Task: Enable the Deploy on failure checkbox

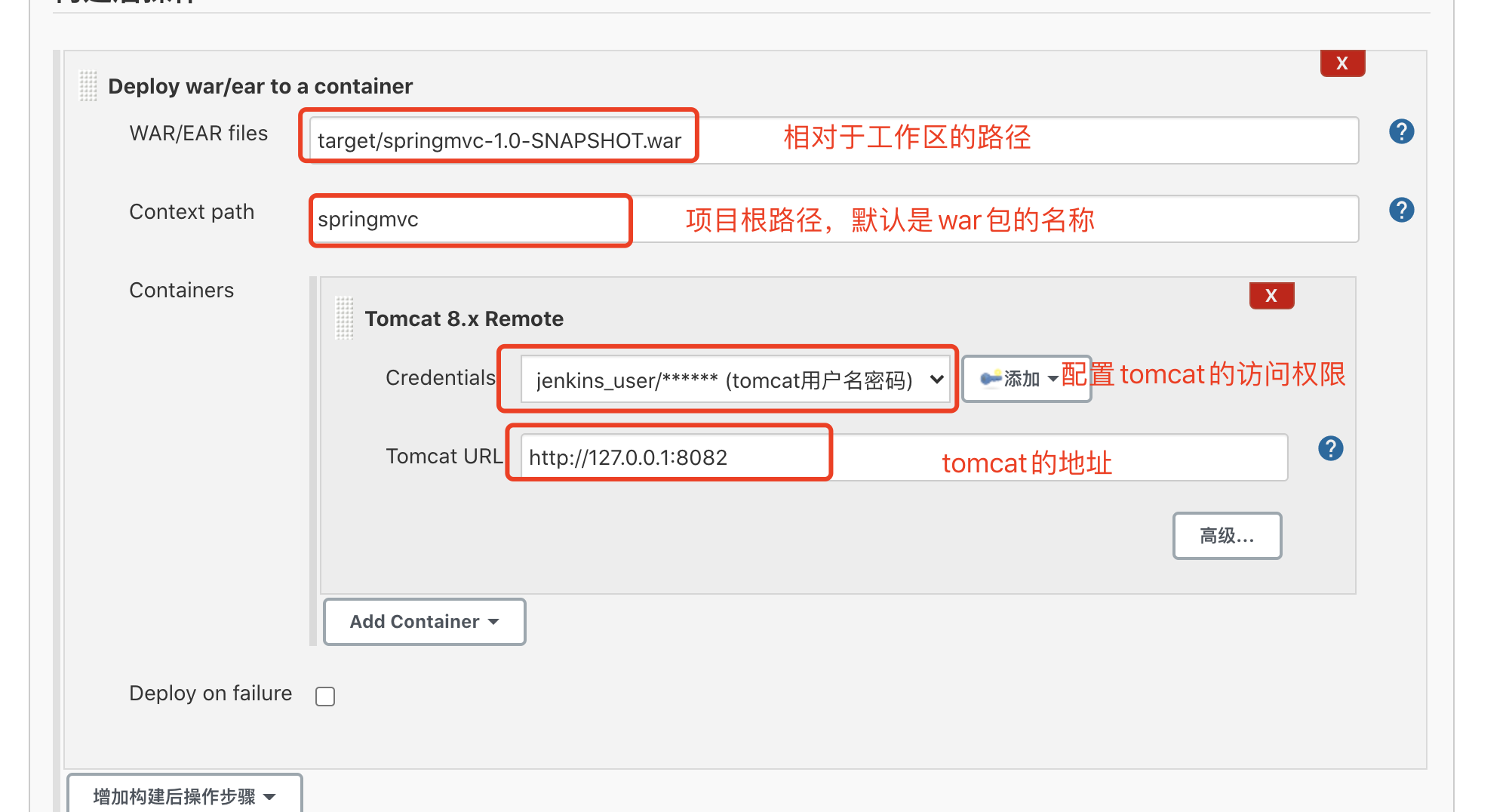Action: (x=325, y=696)
